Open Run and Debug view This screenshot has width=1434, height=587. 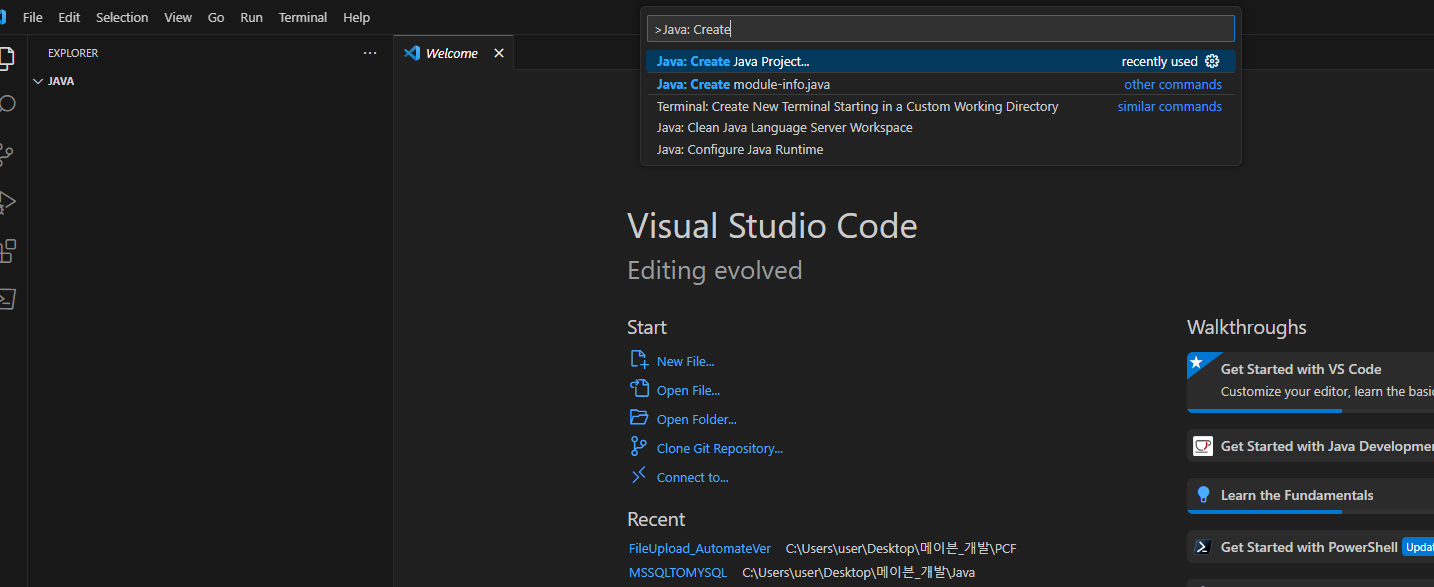6,201
